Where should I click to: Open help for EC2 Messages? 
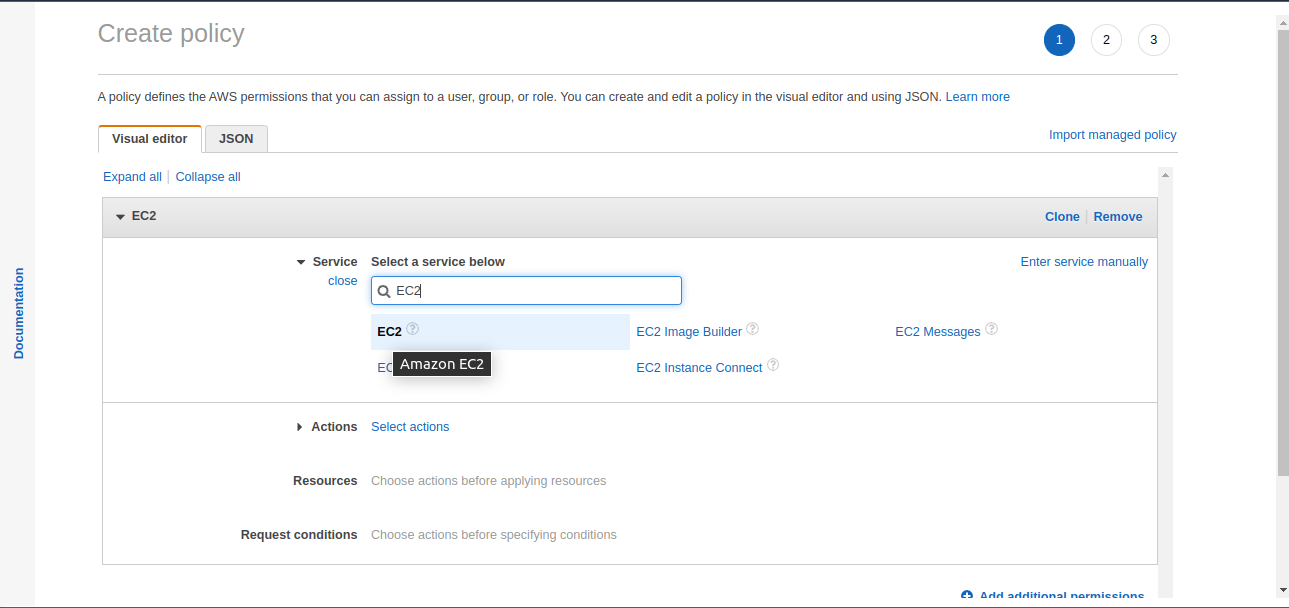pyautogui.click(x=991, y=329)
